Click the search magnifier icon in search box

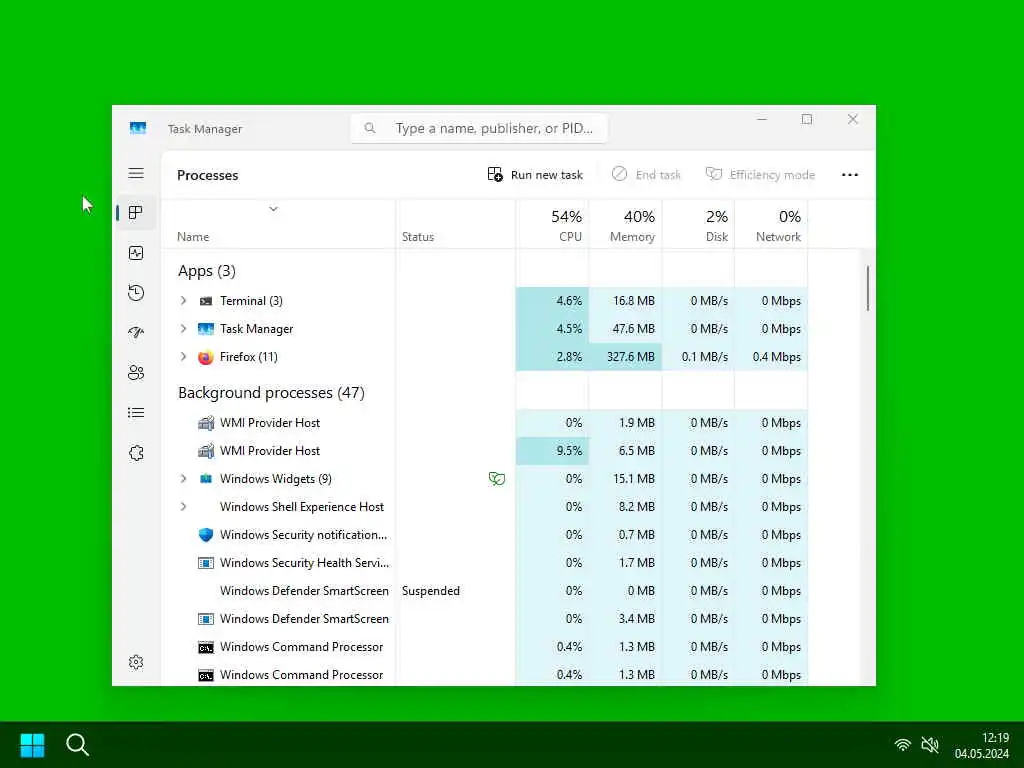370,128
